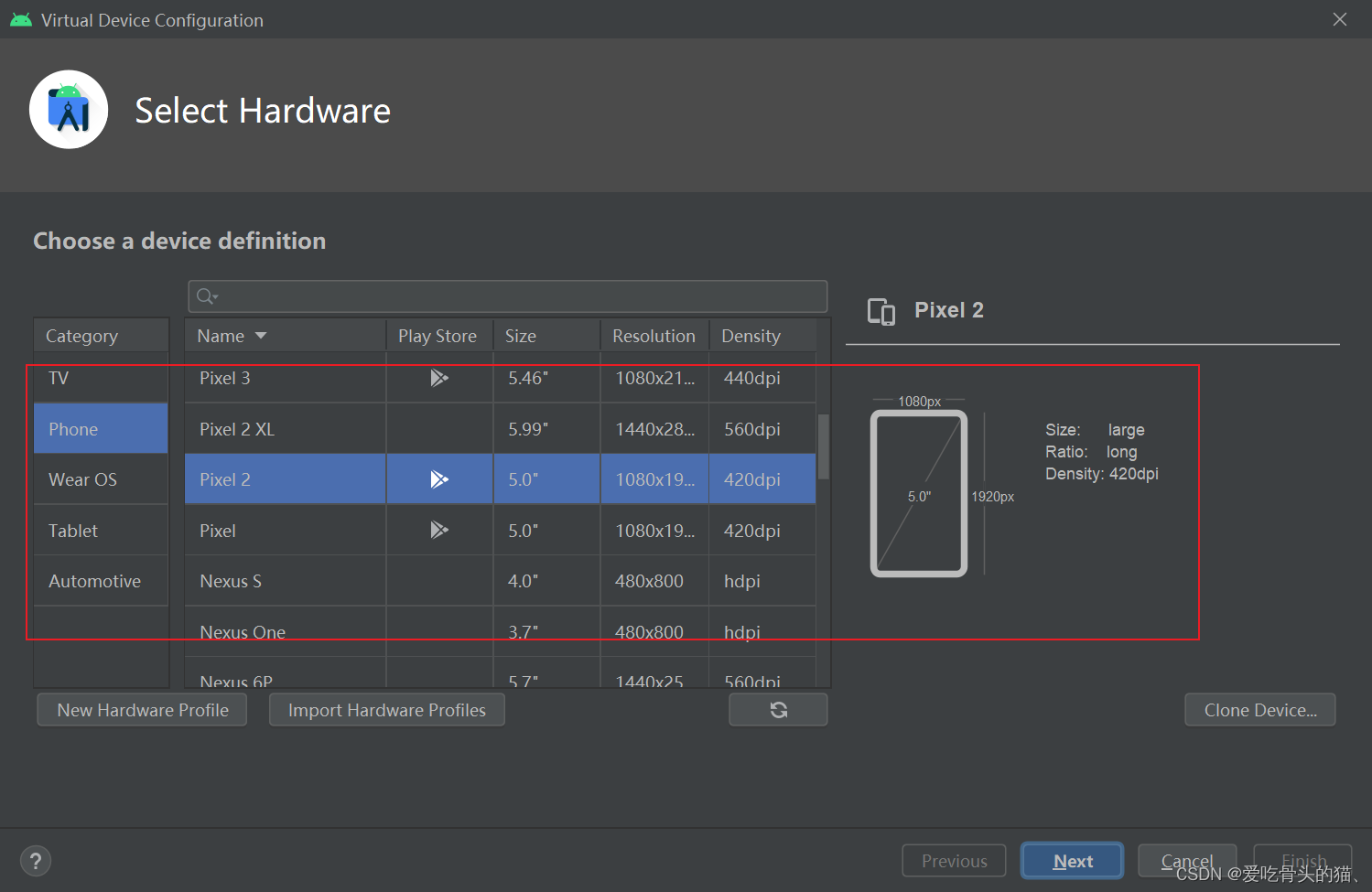Click the 5.46" size cell
The width and height of the screenshot is (1372, 892).
click(546, 378)
